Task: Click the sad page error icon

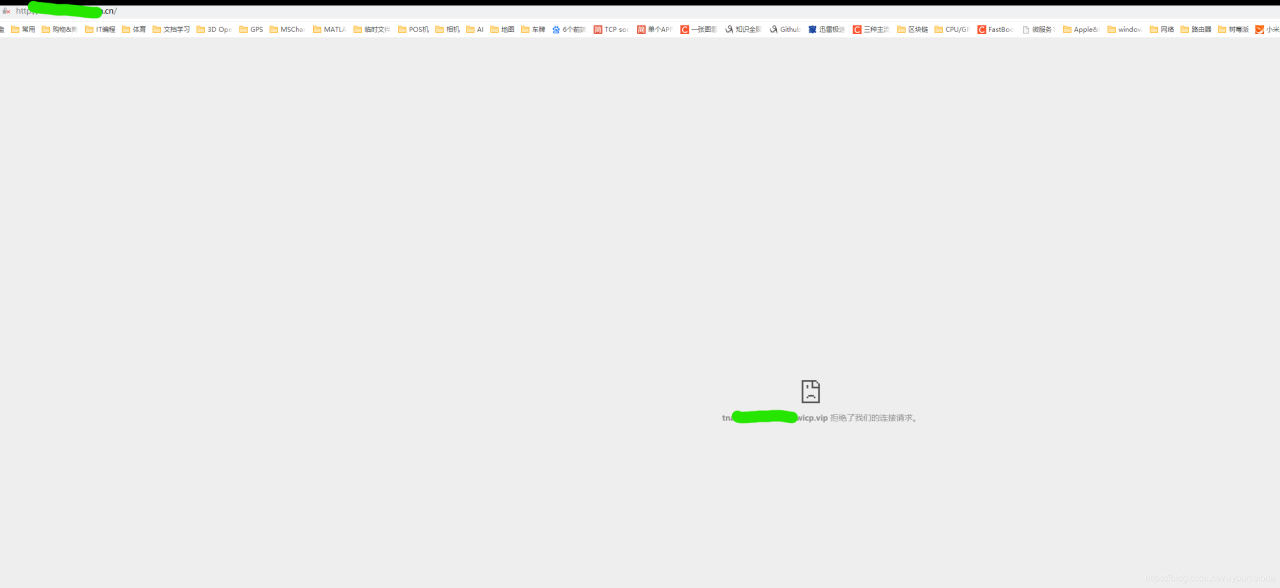Action: 810,391
